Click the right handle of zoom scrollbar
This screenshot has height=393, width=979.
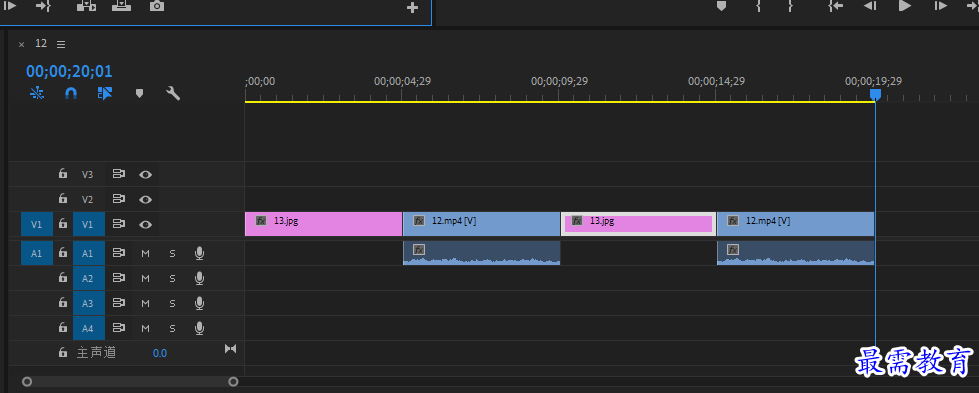233,381
